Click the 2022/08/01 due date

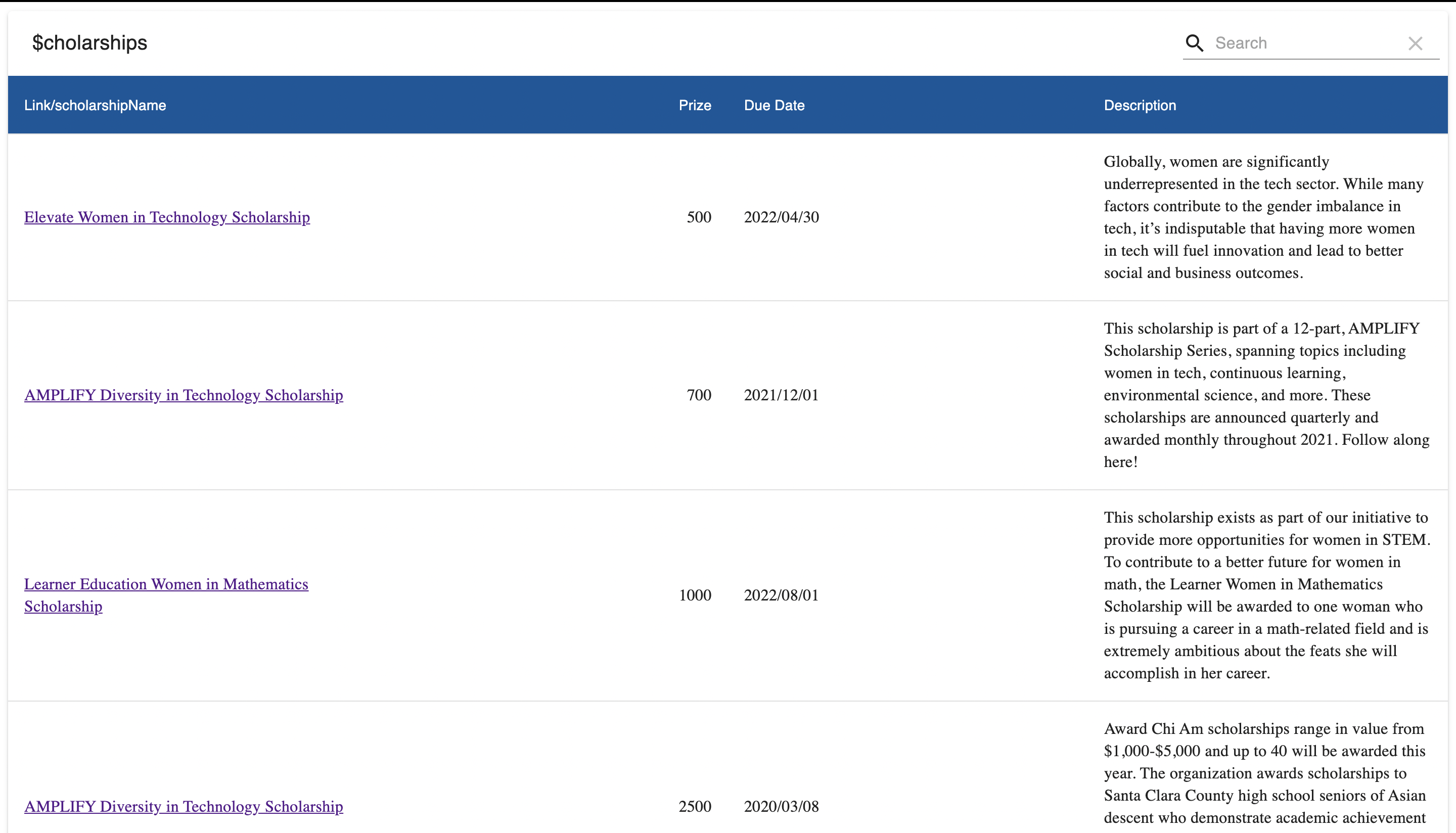pyautogui.click(x=781, y=595)
